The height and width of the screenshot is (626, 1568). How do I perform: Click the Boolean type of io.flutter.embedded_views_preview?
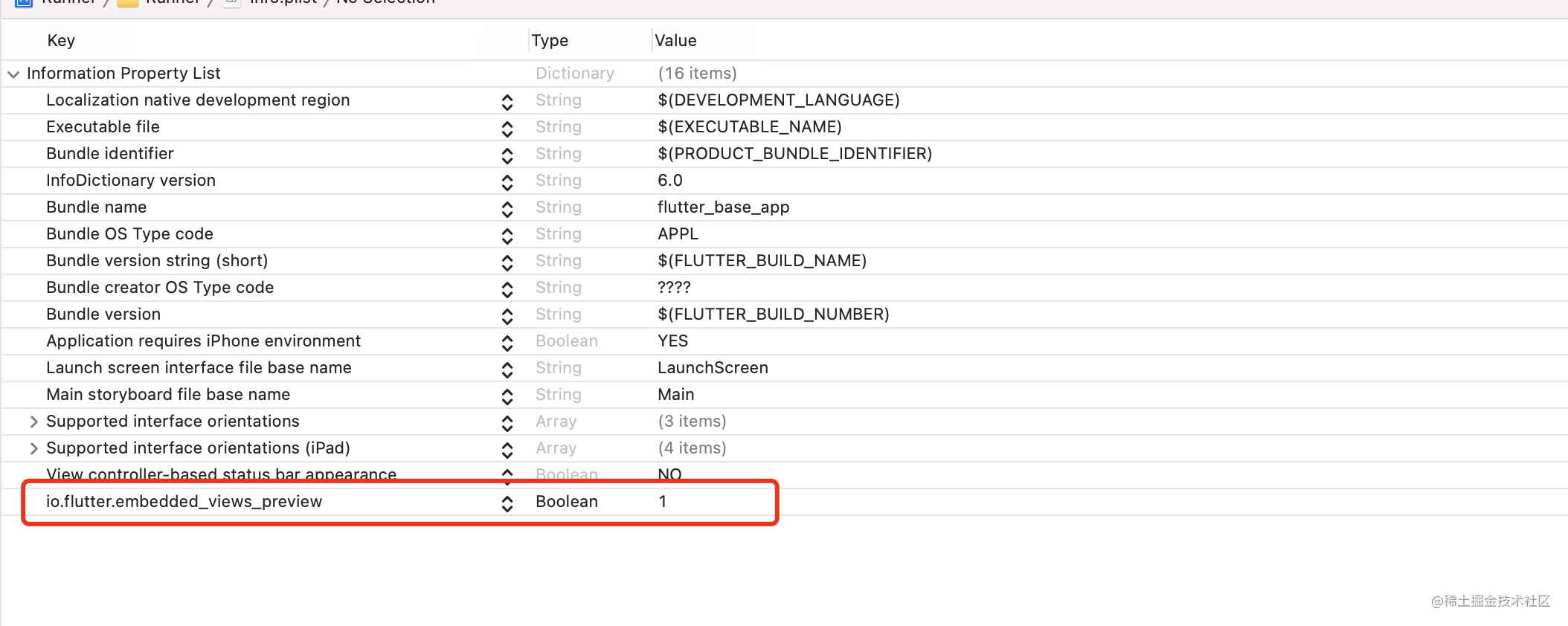pyautogui.click(x=567, y=501)
